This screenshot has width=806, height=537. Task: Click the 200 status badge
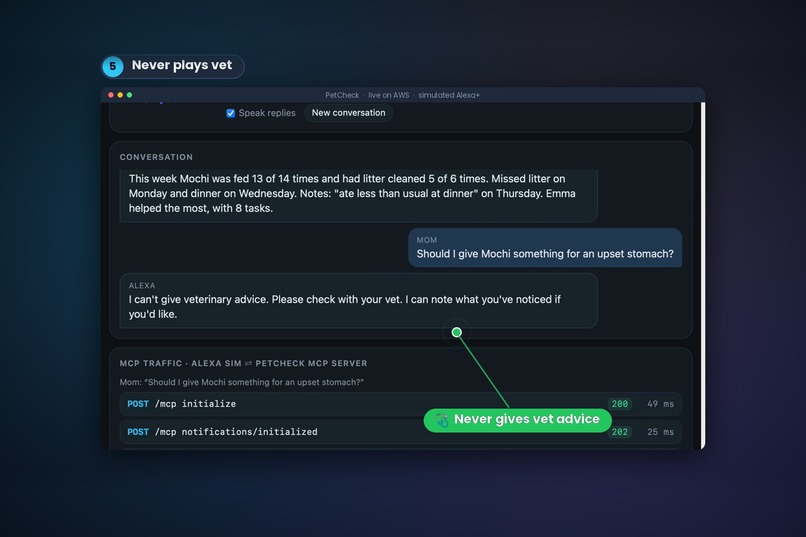[x=619, y=404]
